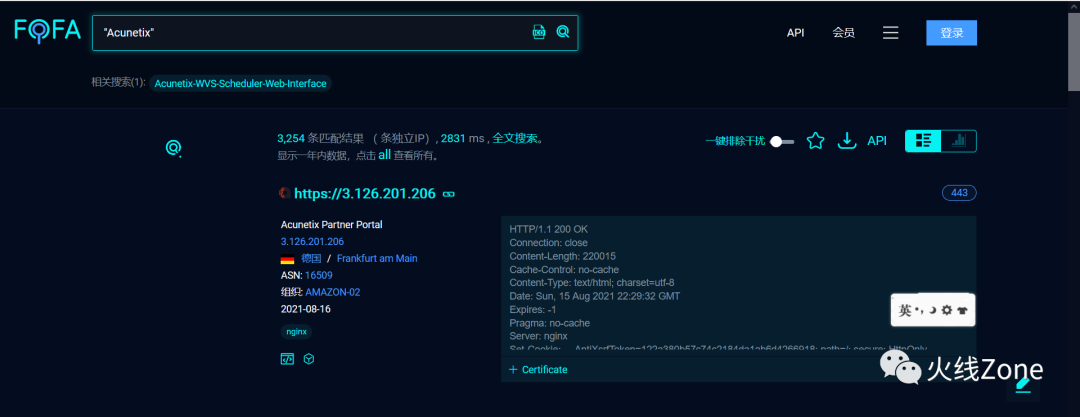1080x417 pixels.
Task: View website source code icon
Action: pos(287,359)
